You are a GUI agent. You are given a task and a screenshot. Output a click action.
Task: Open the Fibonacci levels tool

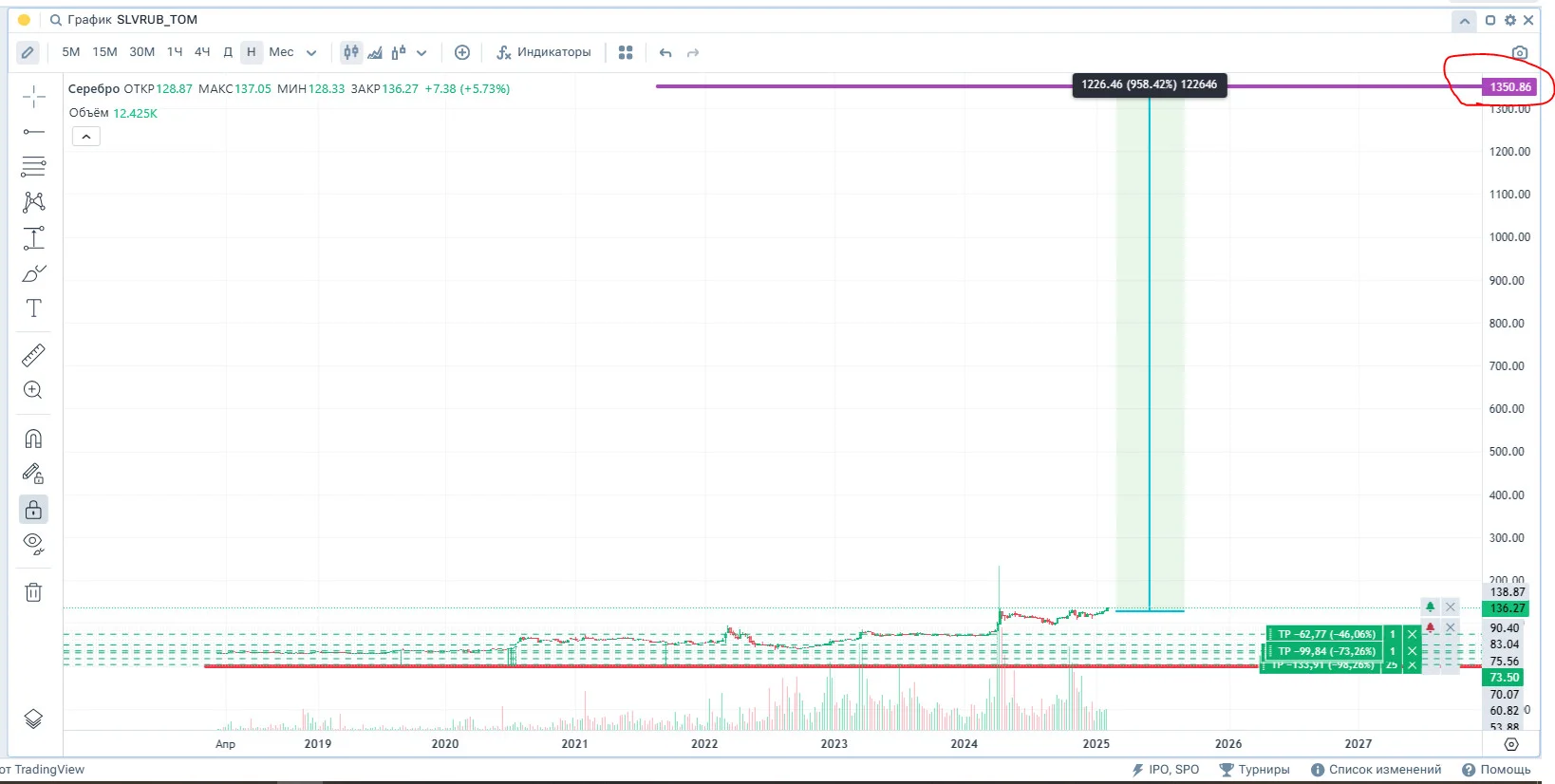[33, 166]
